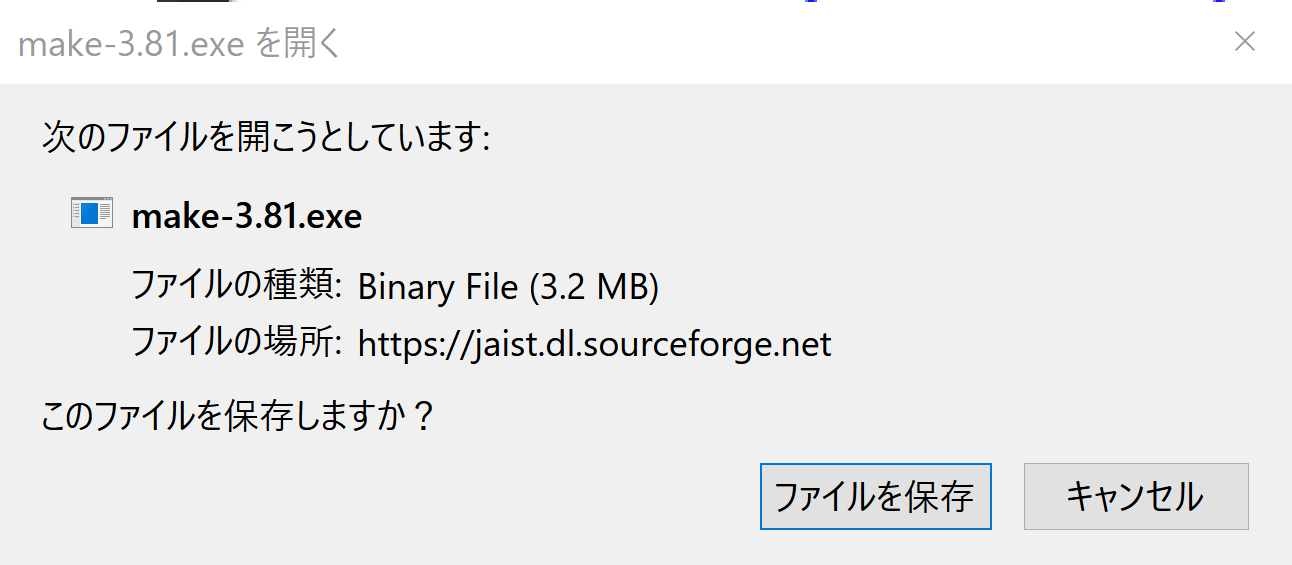Click the このファイルを保存しますか？ prompt text
Image resolution: width=1292 pixels, height=565 pixels.
click(x=238, y=414)
